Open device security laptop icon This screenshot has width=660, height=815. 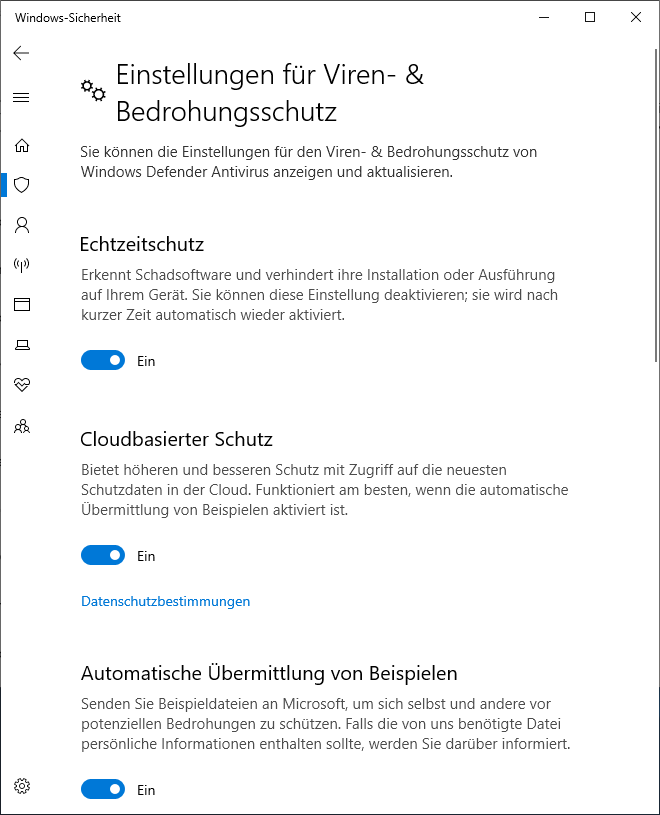pos(22,345)
